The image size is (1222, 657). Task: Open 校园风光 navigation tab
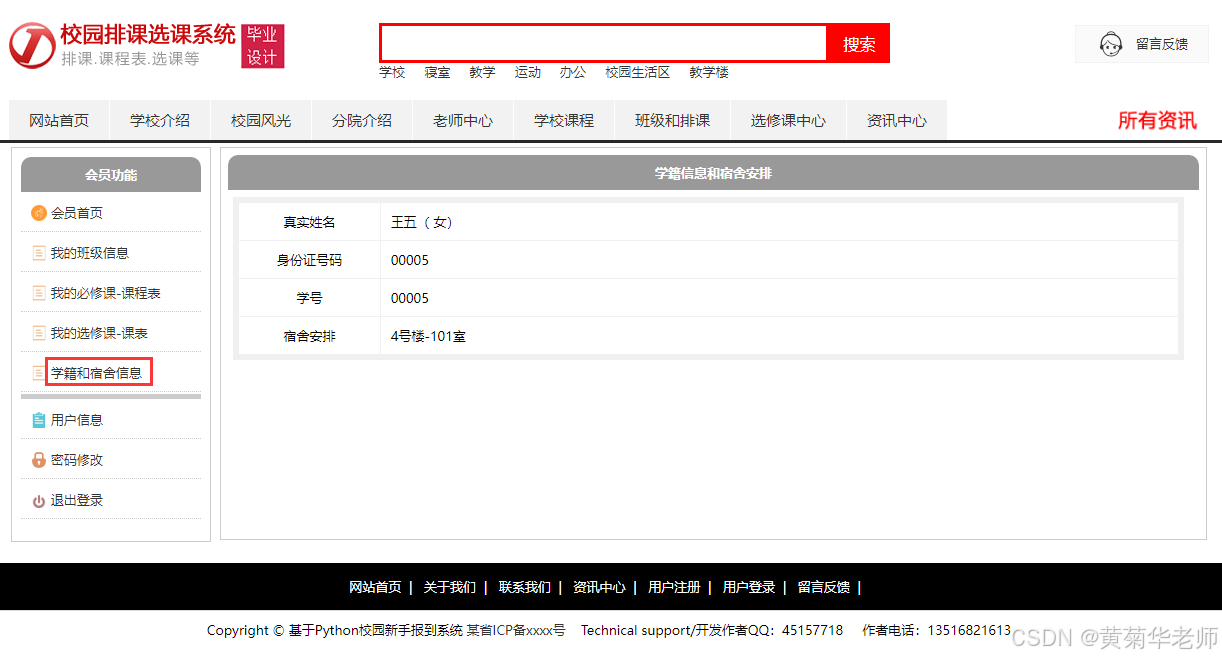pos(261,120)
